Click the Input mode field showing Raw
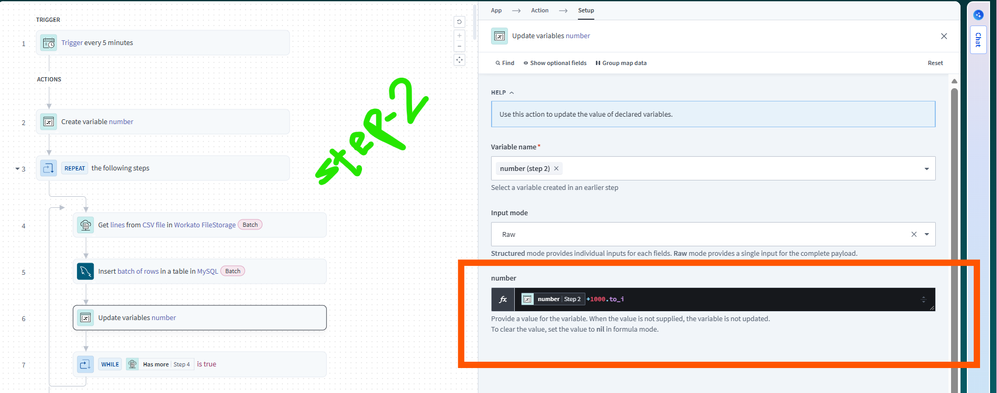 tap(713, 234)
